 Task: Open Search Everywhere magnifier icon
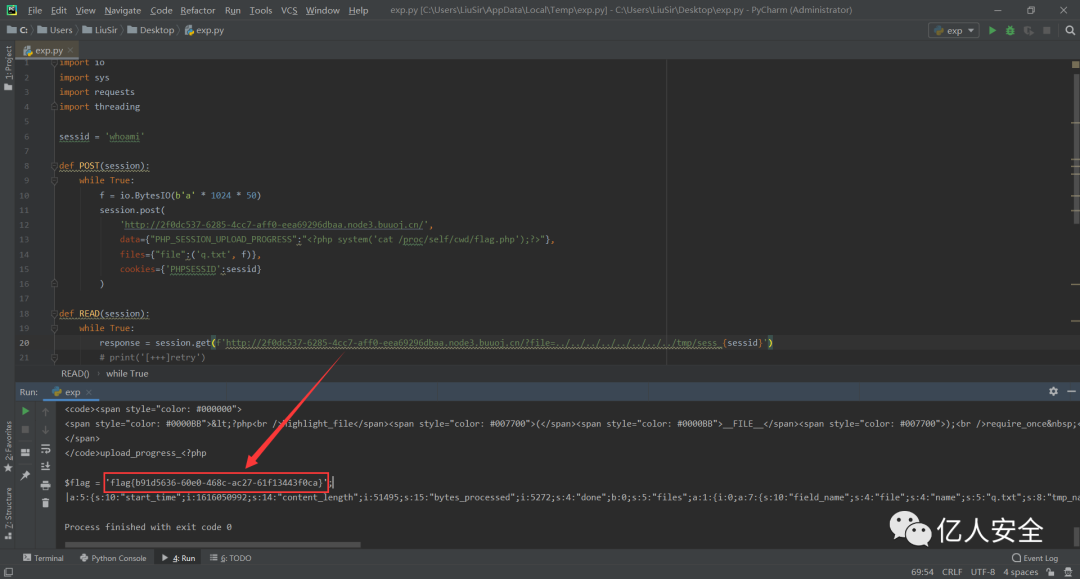coord(1070,30)
